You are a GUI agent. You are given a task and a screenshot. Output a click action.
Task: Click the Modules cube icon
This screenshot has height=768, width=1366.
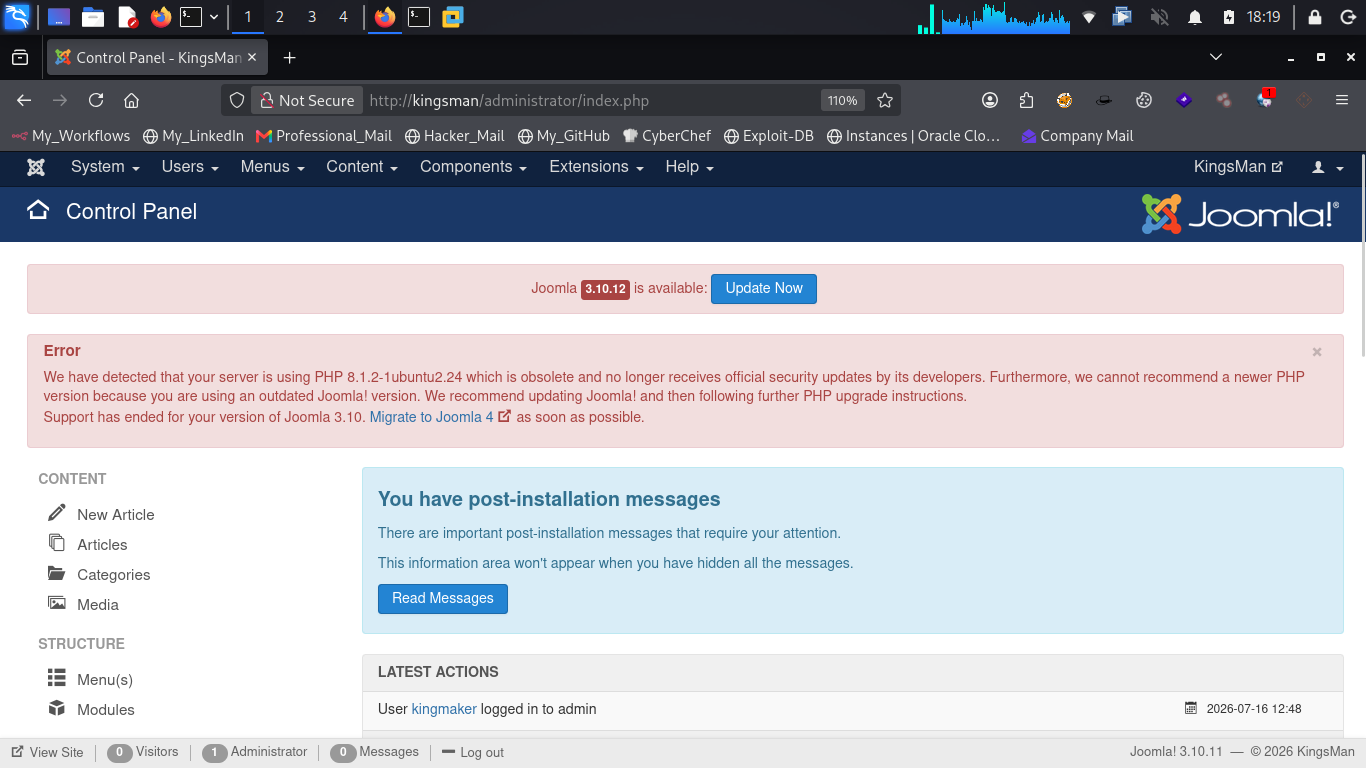pos(57,708)
